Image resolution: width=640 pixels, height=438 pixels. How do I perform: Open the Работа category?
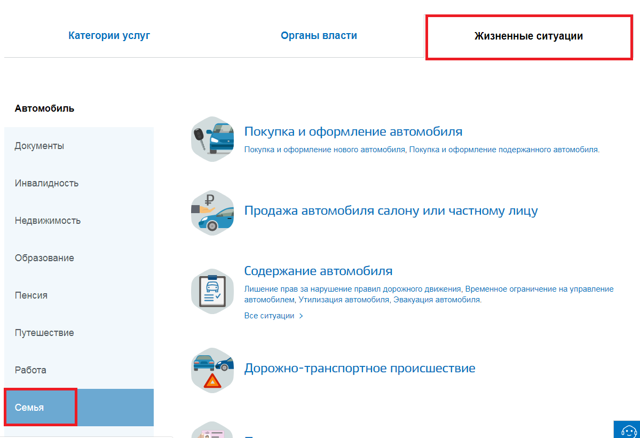pos(79,370)
